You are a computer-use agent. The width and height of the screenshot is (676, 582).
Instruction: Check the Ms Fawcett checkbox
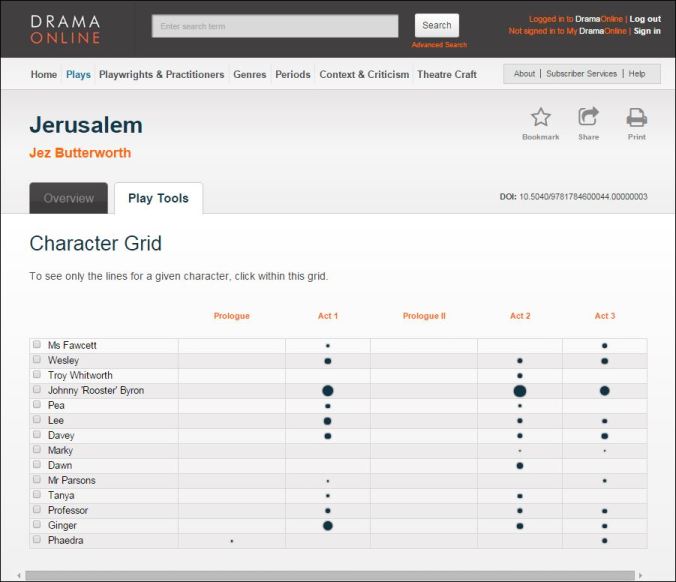(37, 344)
